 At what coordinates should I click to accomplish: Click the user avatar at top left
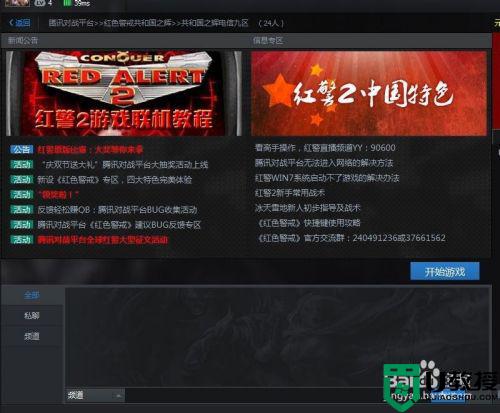coord(17,3)
